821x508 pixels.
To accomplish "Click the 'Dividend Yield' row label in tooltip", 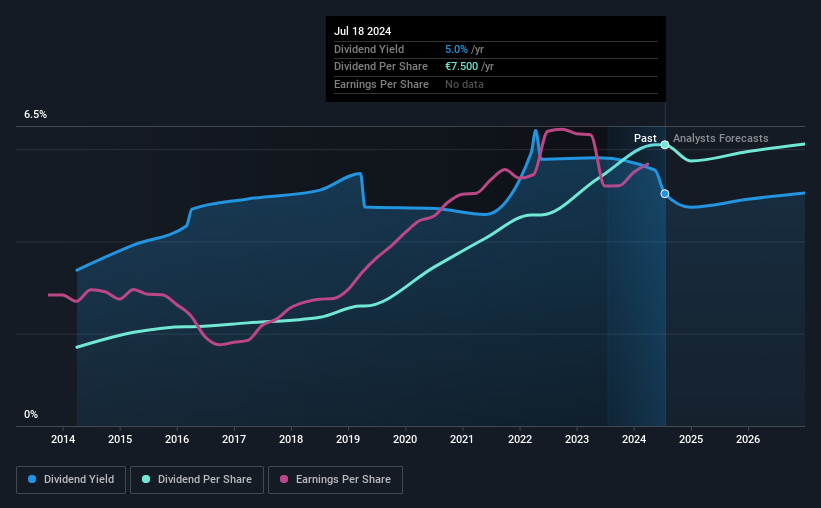I will click(369, 49).
